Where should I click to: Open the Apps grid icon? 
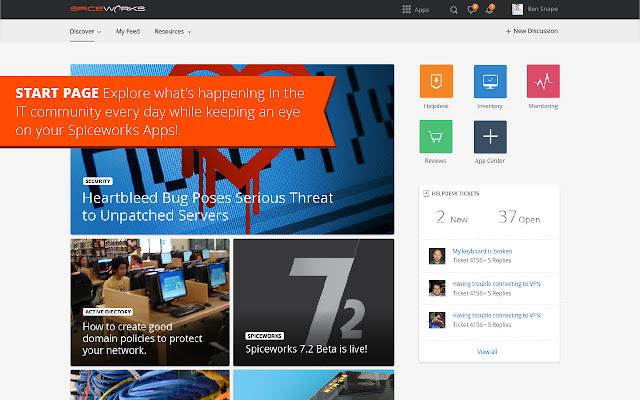[406, 9]
